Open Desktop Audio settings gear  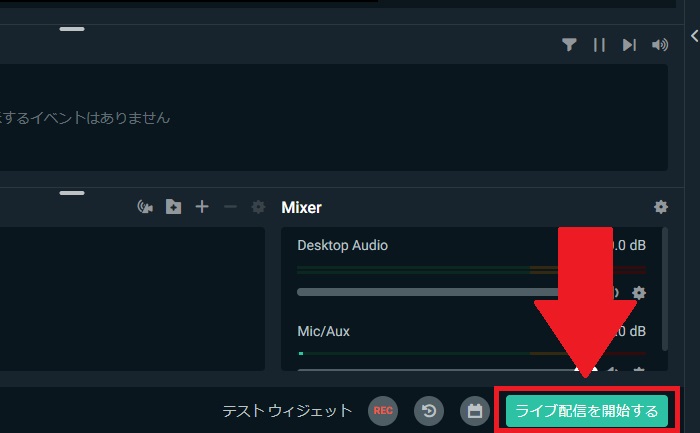(639, 293)
